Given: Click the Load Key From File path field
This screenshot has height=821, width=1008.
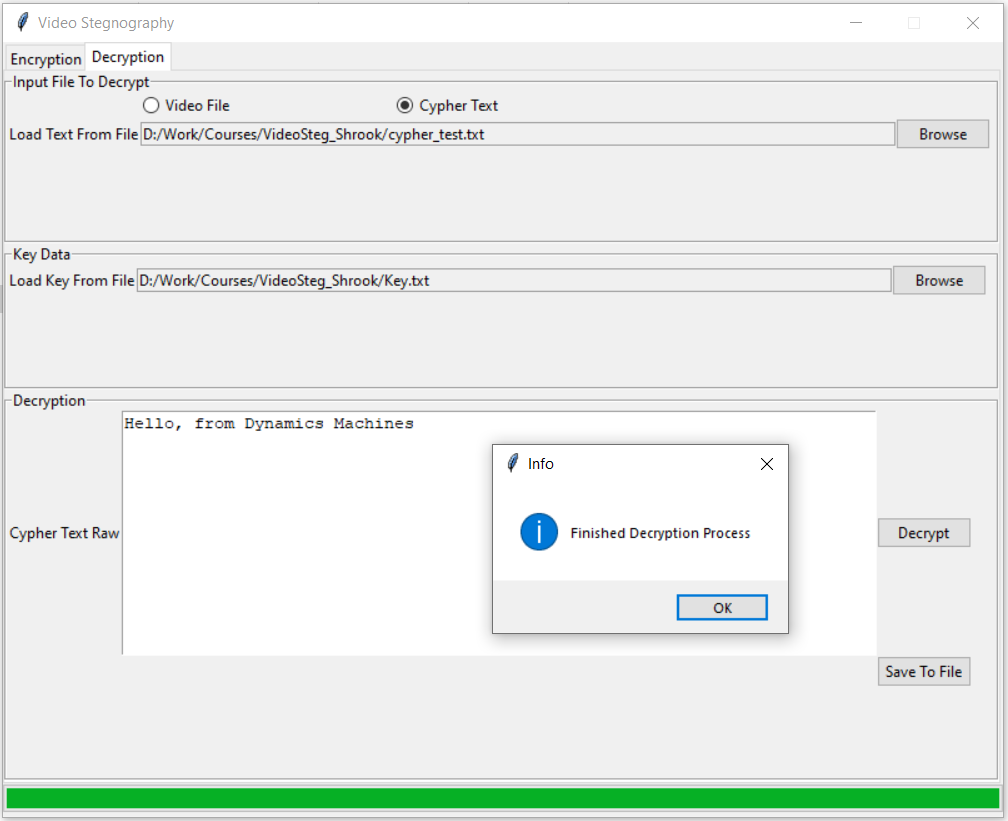Looking at the screenshot, I should pyautogui.click(x=514, y=280).
